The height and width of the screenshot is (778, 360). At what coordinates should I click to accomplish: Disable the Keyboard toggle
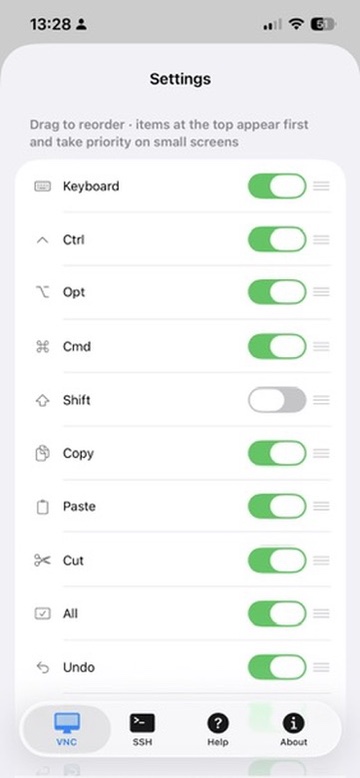tap(277, 186)
